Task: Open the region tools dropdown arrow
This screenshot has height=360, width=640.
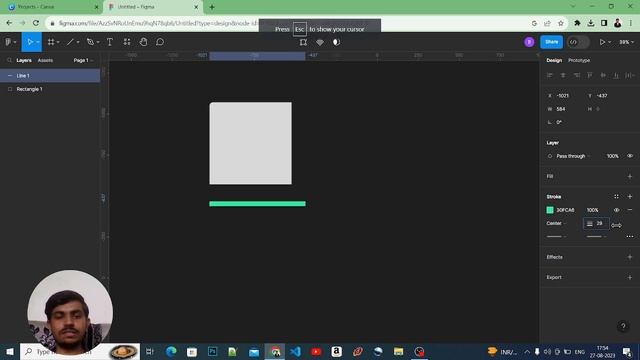Action: point(58,42)
